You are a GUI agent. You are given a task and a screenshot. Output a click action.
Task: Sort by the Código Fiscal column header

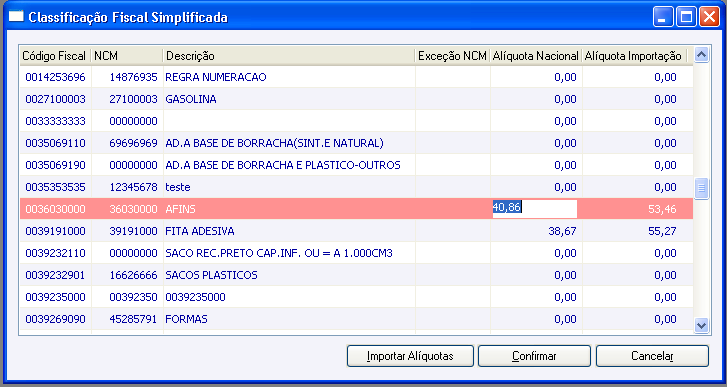55,56
